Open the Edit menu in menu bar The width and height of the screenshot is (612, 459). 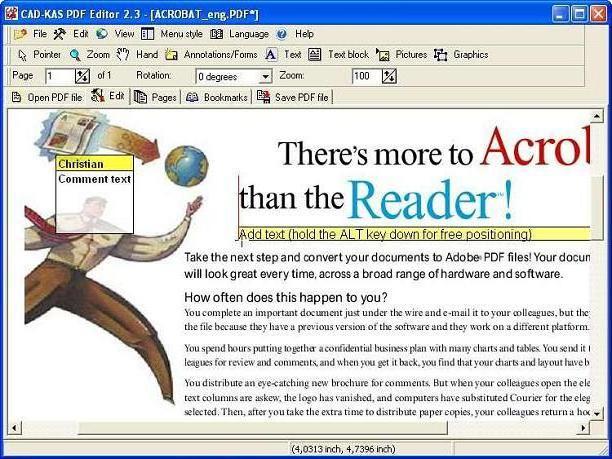(x=81, y=34)
